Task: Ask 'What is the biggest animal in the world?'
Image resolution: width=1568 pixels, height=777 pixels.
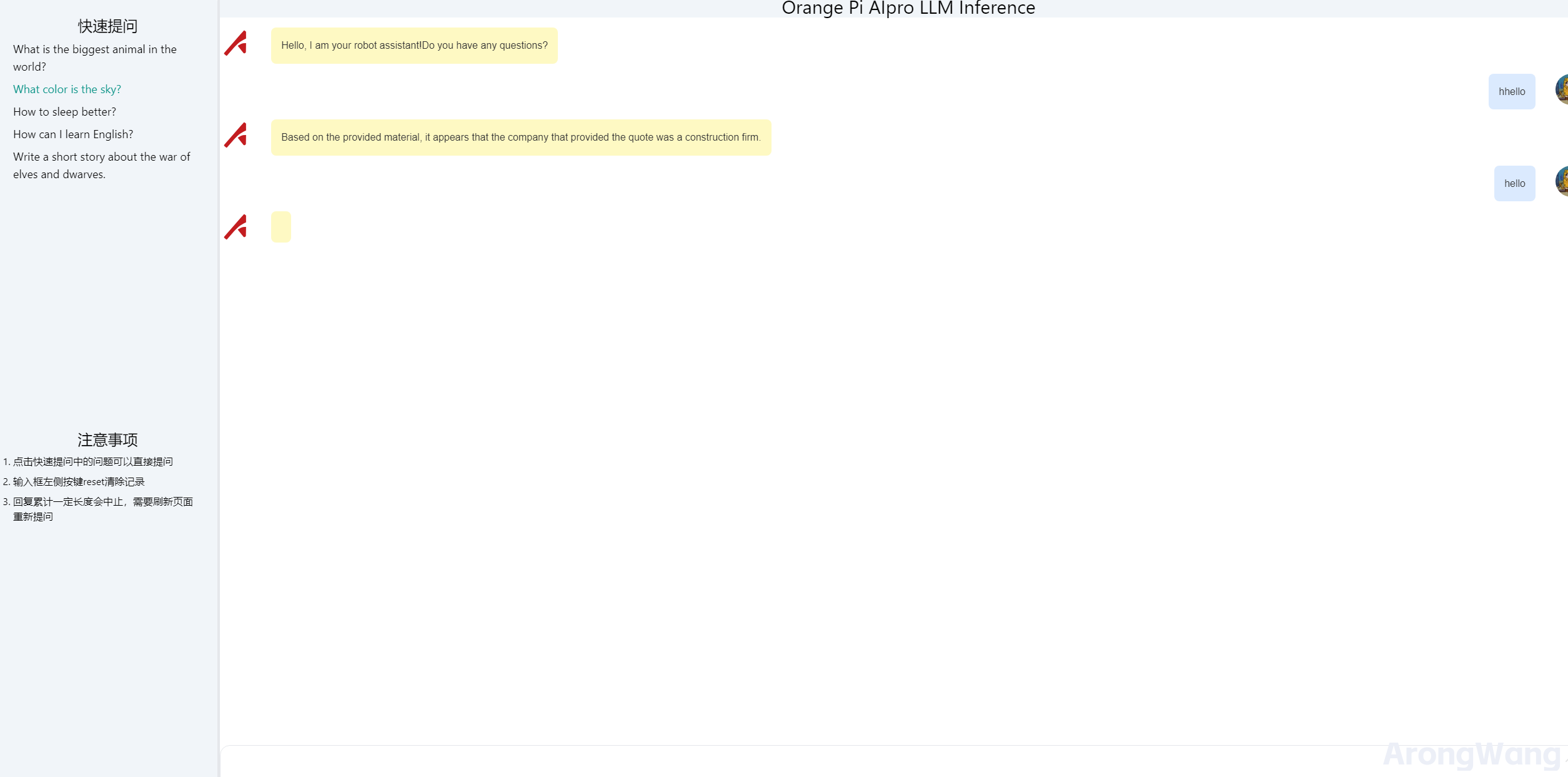Action: 95,58
